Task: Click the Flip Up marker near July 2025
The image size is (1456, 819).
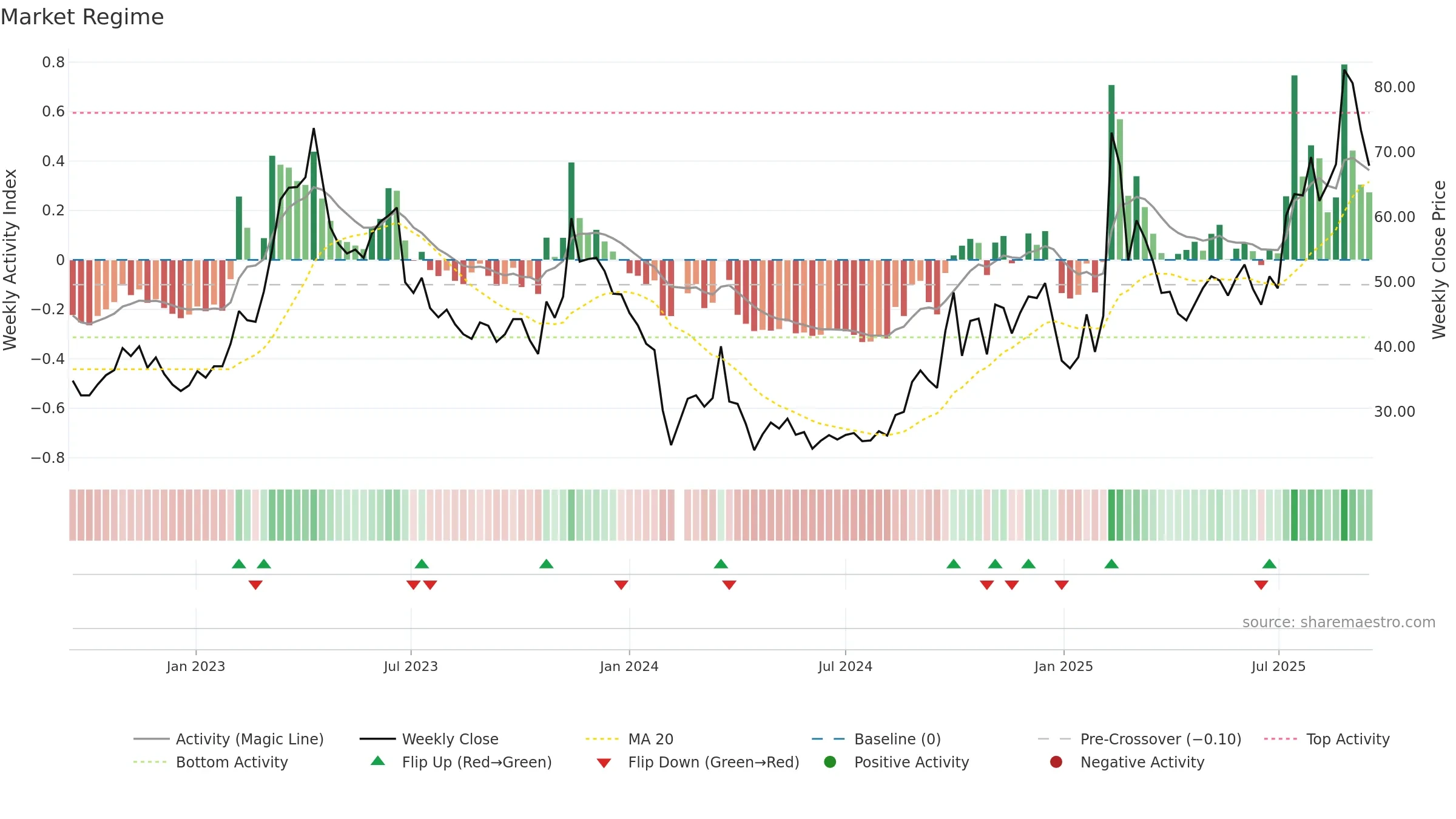Action: (x=1269, y=564)
